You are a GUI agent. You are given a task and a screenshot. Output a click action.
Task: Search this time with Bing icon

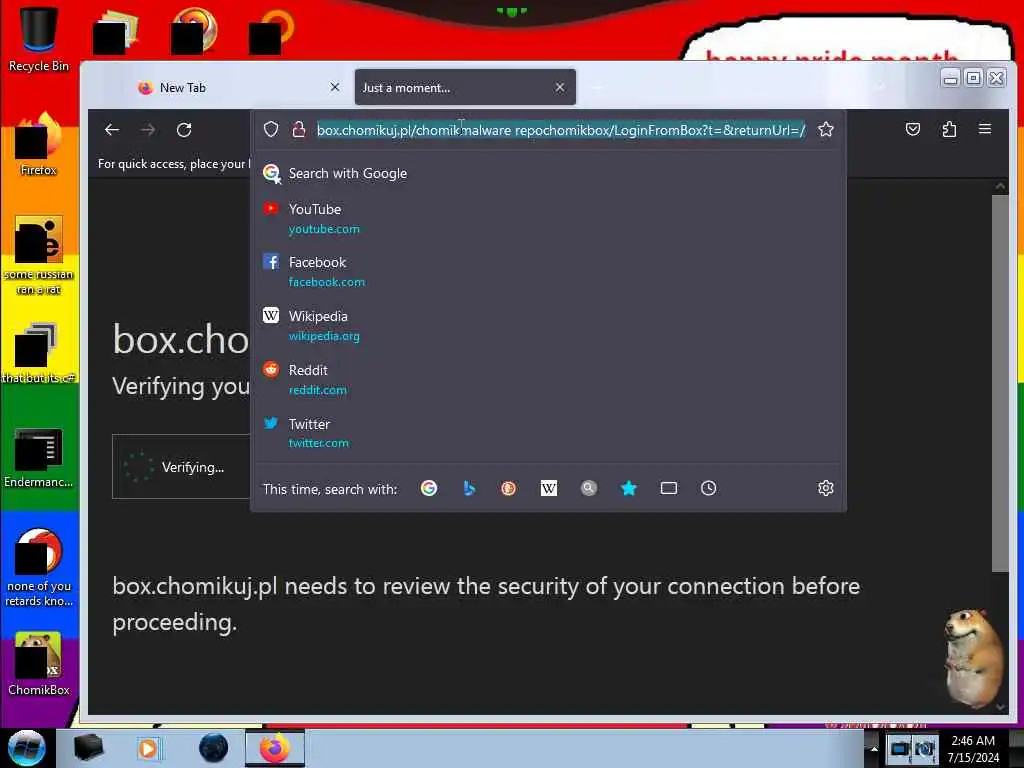tap(469, 488)
